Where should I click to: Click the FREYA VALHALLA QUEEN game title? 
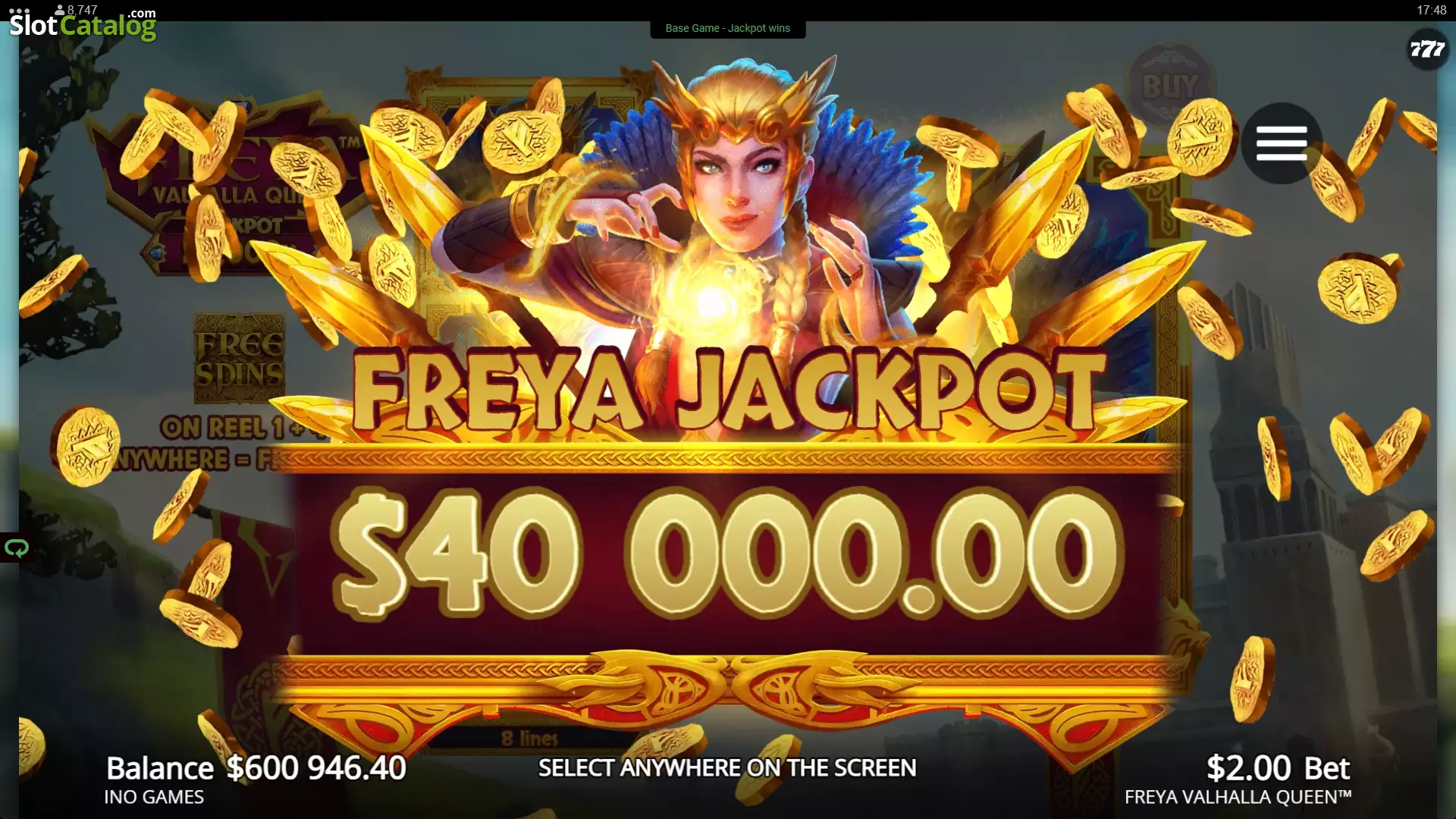tap(1238, 797)
